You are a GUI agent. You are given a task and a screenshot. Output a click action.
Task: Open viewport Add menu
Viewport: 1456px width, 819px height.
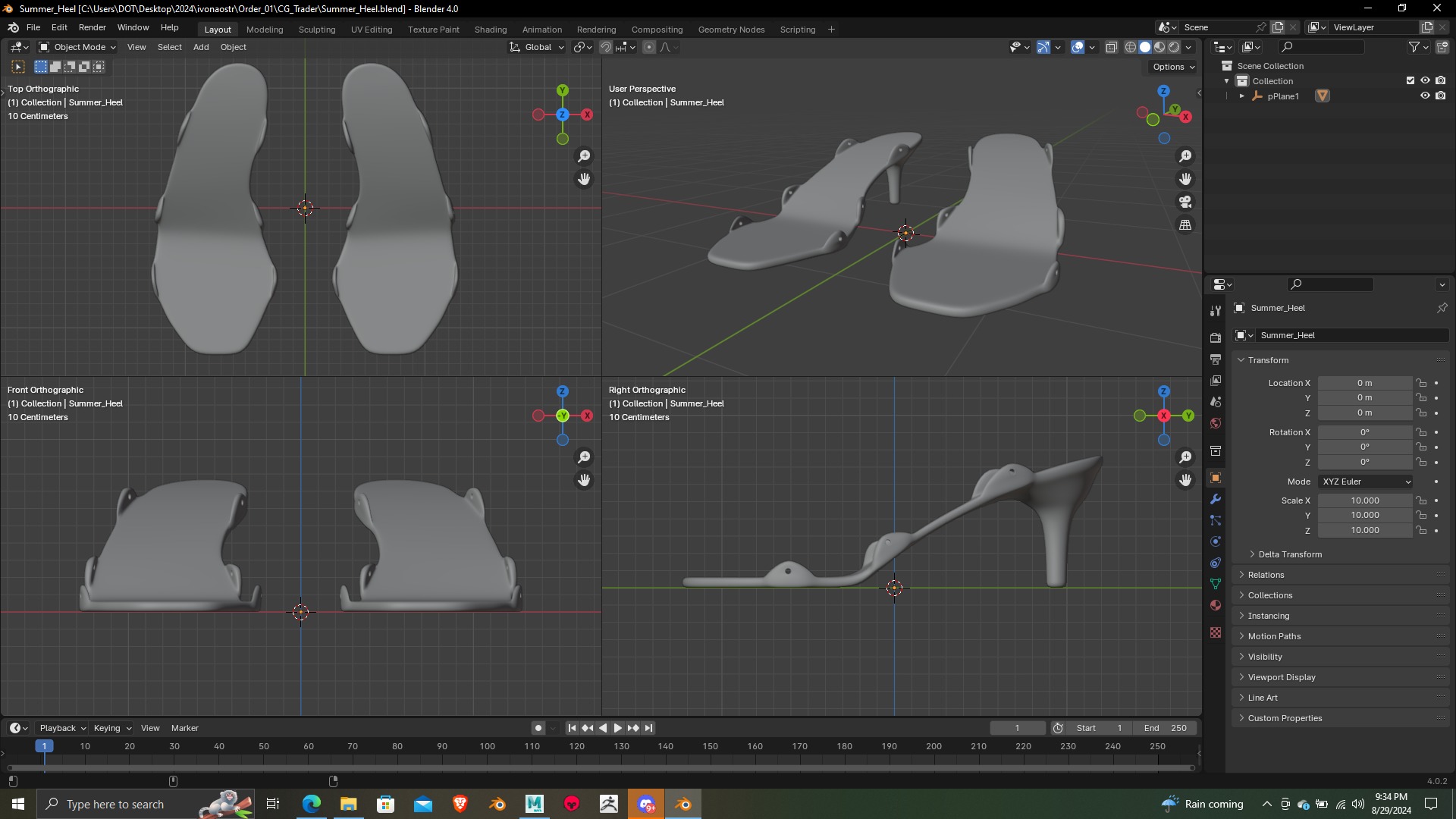(x=201, y=47)
